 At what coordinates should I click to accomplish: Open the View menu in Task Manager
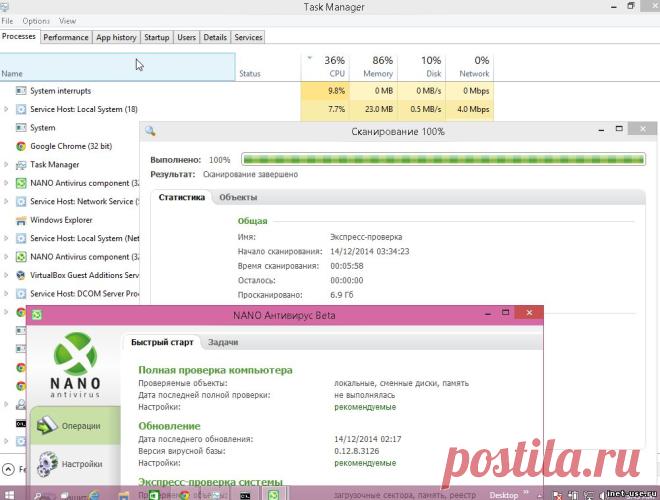coord(67,21)
